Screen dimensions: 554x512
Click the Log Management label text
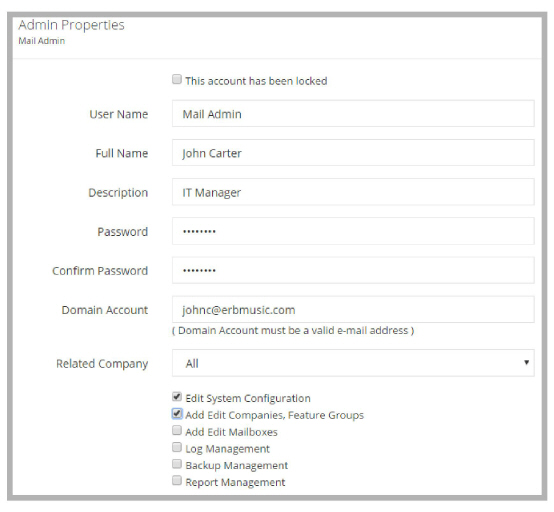pyautogui.click(x=227, y=449)
